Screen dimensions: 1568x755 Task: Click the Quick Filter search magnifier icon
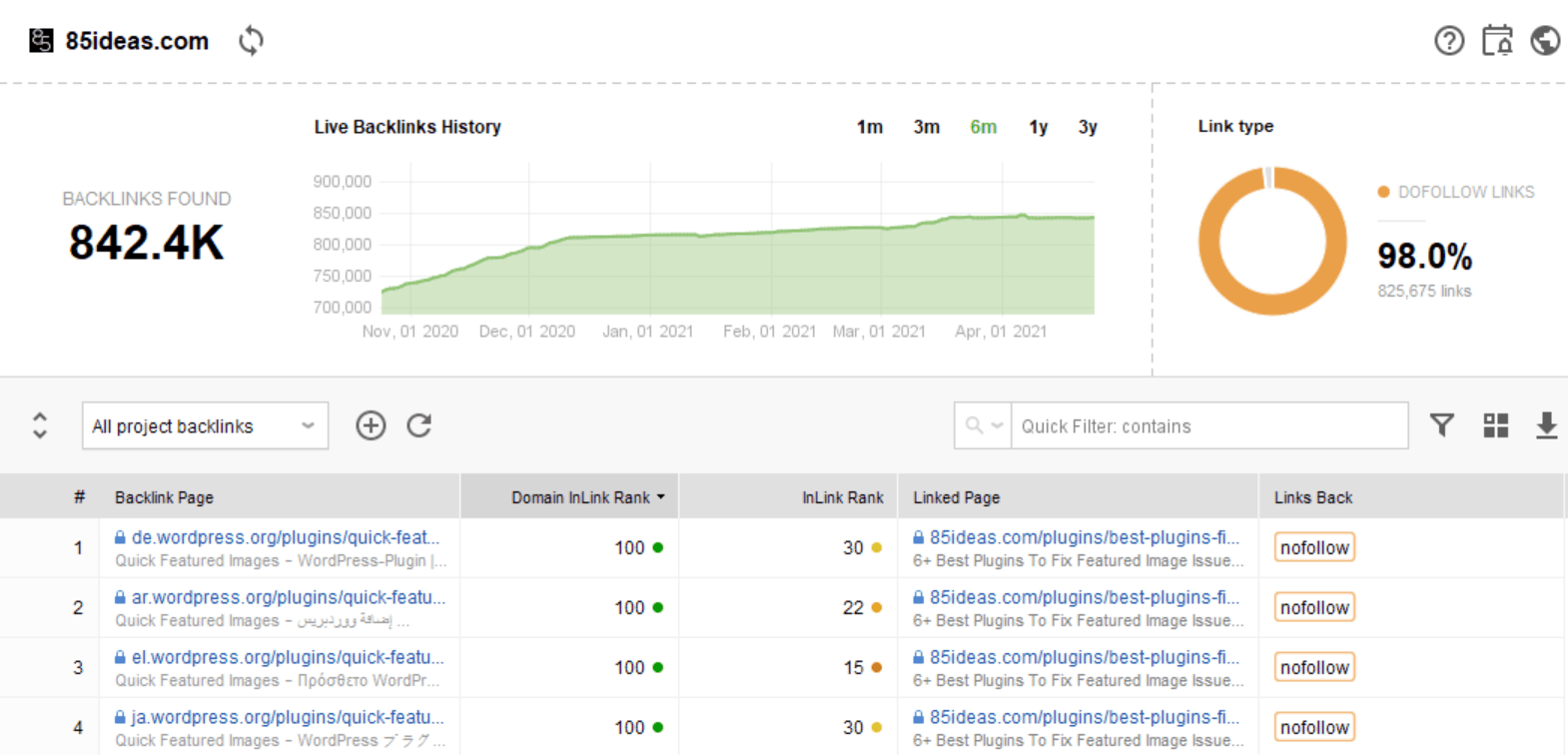tap(974, 426)
